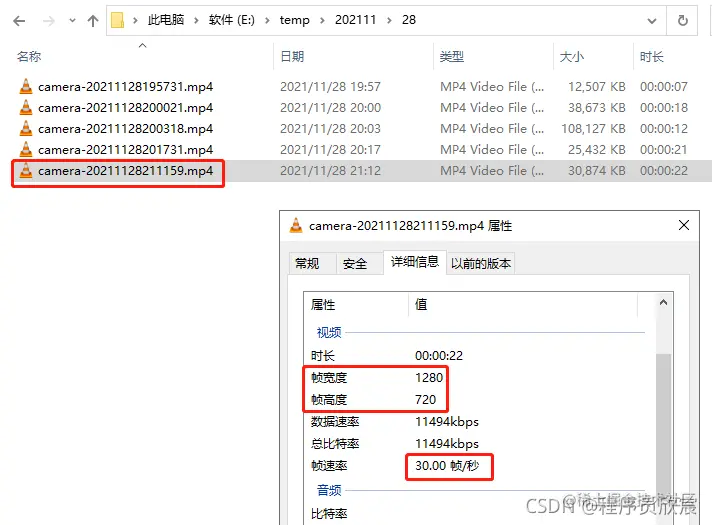Select the 帧速率 30.00 帧/秒 value

(x=447, y=466)
